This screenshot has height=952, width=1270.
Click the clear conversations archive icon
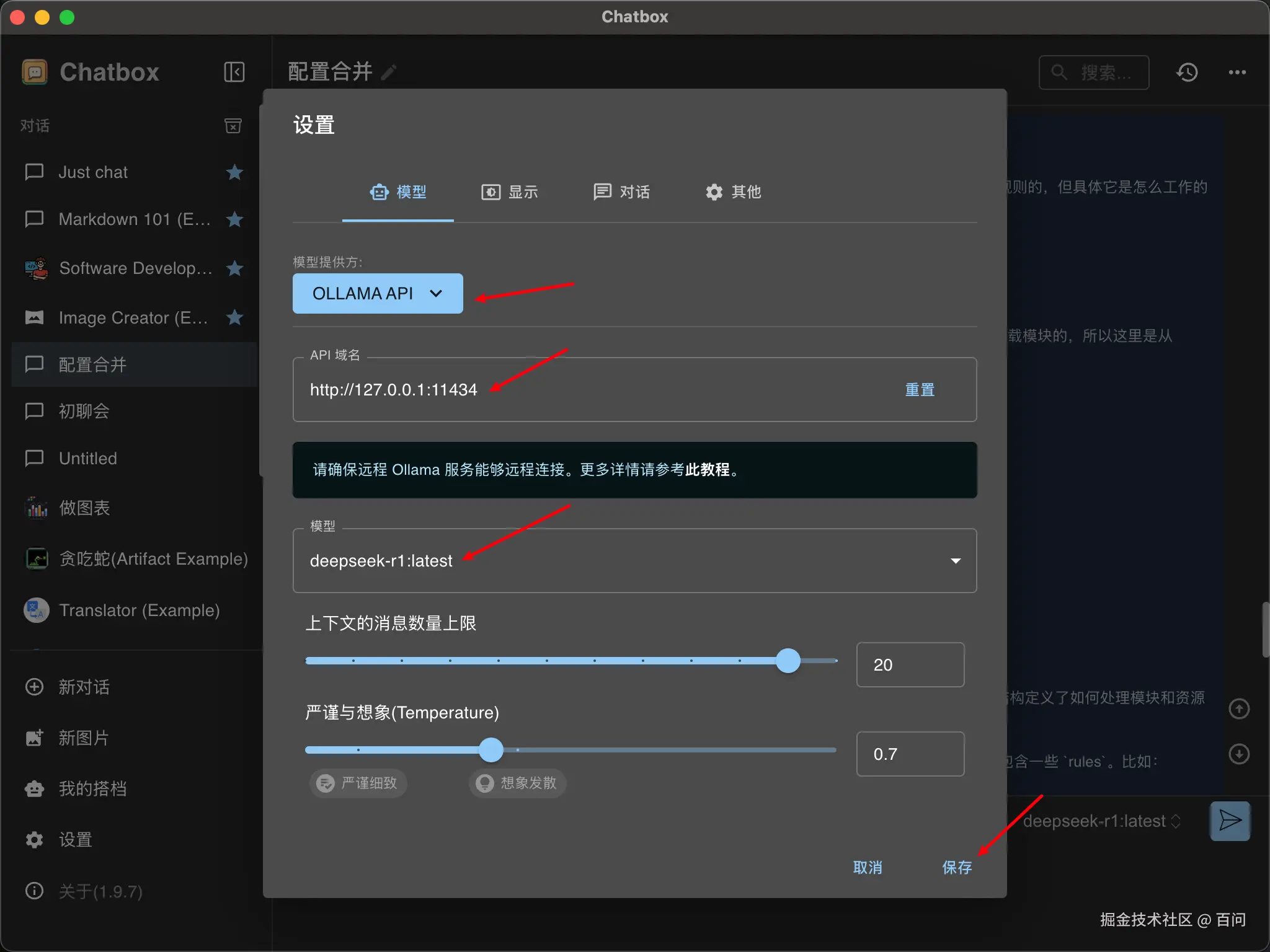(233, 126)
